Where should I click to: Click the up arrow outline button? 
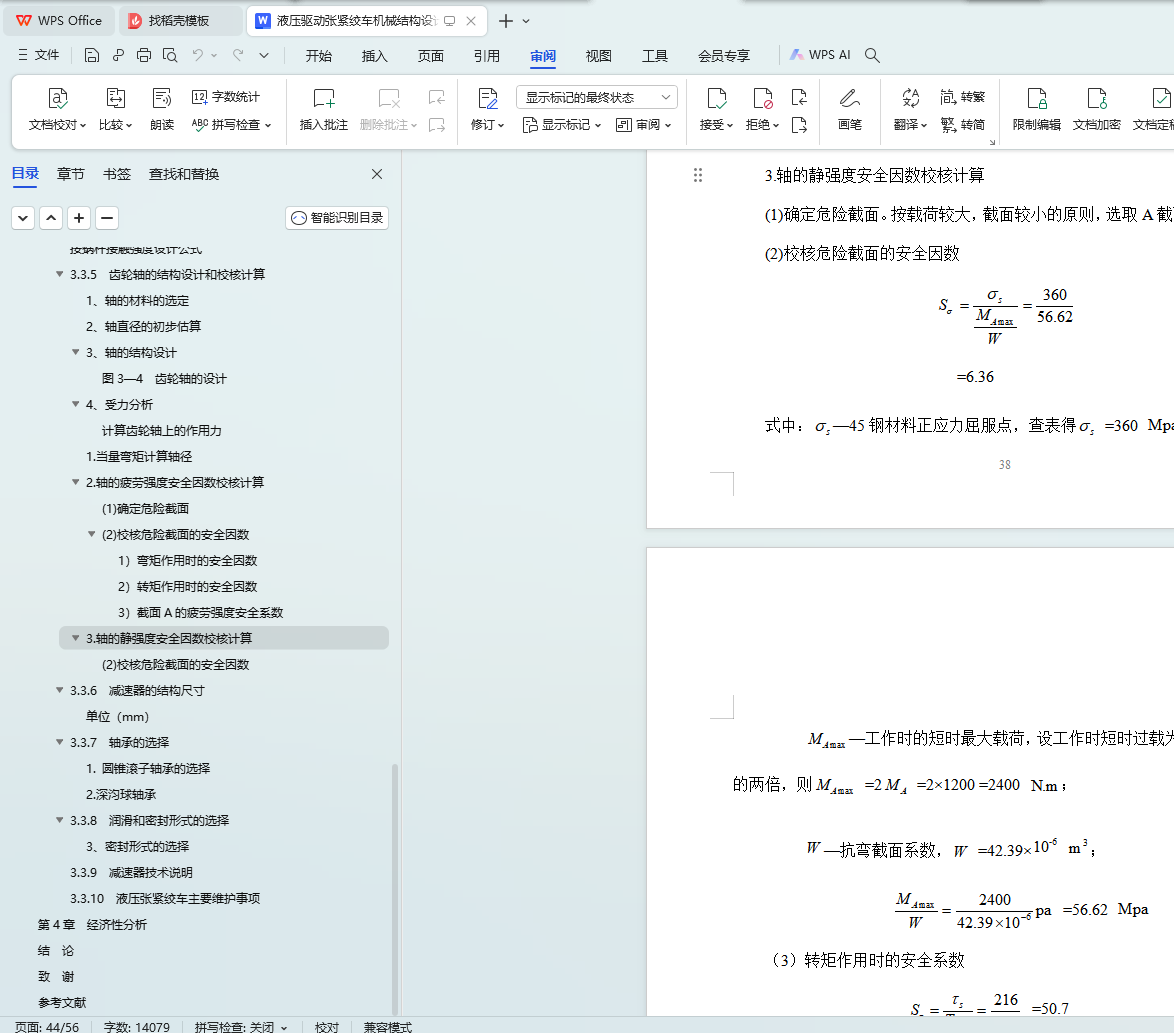51,218
